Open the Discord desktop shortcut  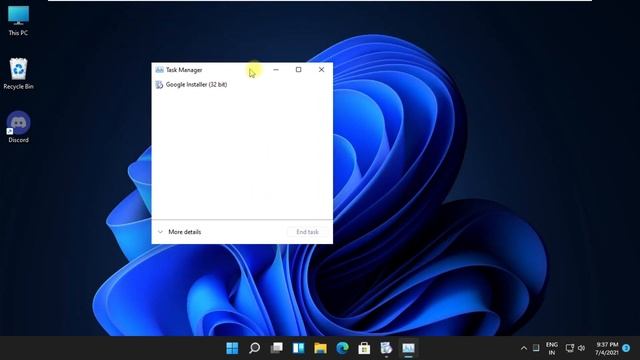click(x=18, y=127)
